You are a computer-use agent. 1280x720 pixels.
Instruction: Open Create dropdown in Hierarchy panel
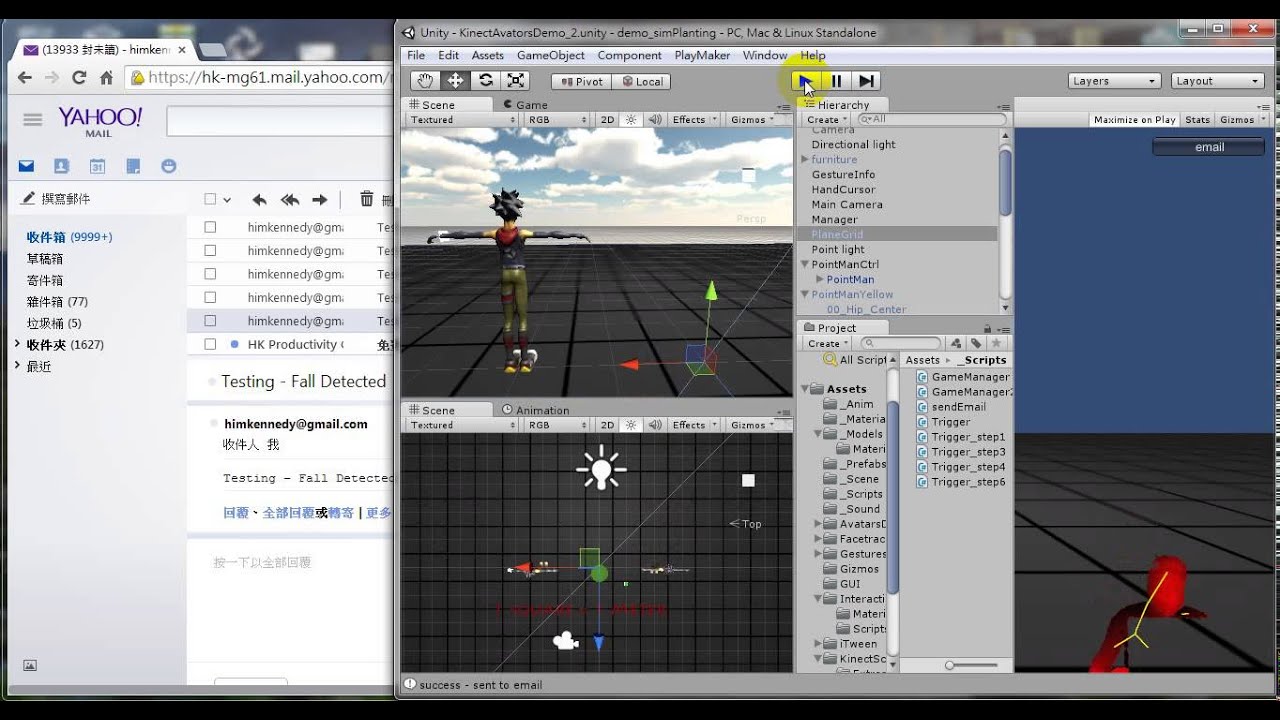[827, 119]
